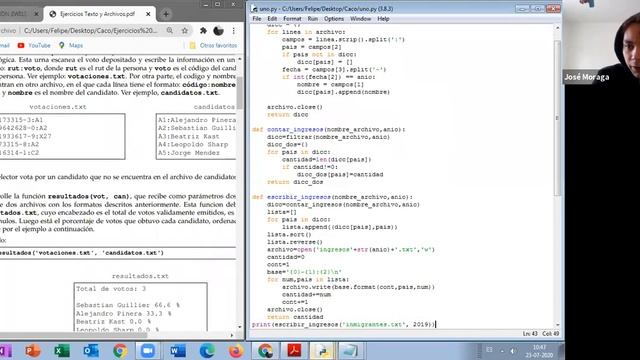Click the IDLE scrollbar up arrow
This screenshot has height=360, width=640.
(x=558, y=28)
